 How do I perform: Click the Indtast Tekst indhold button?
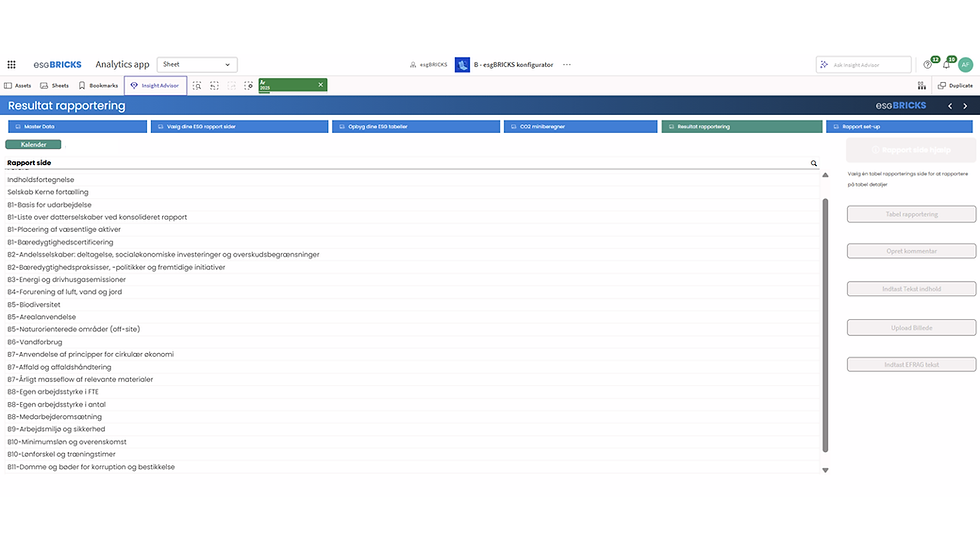point(911,289)
